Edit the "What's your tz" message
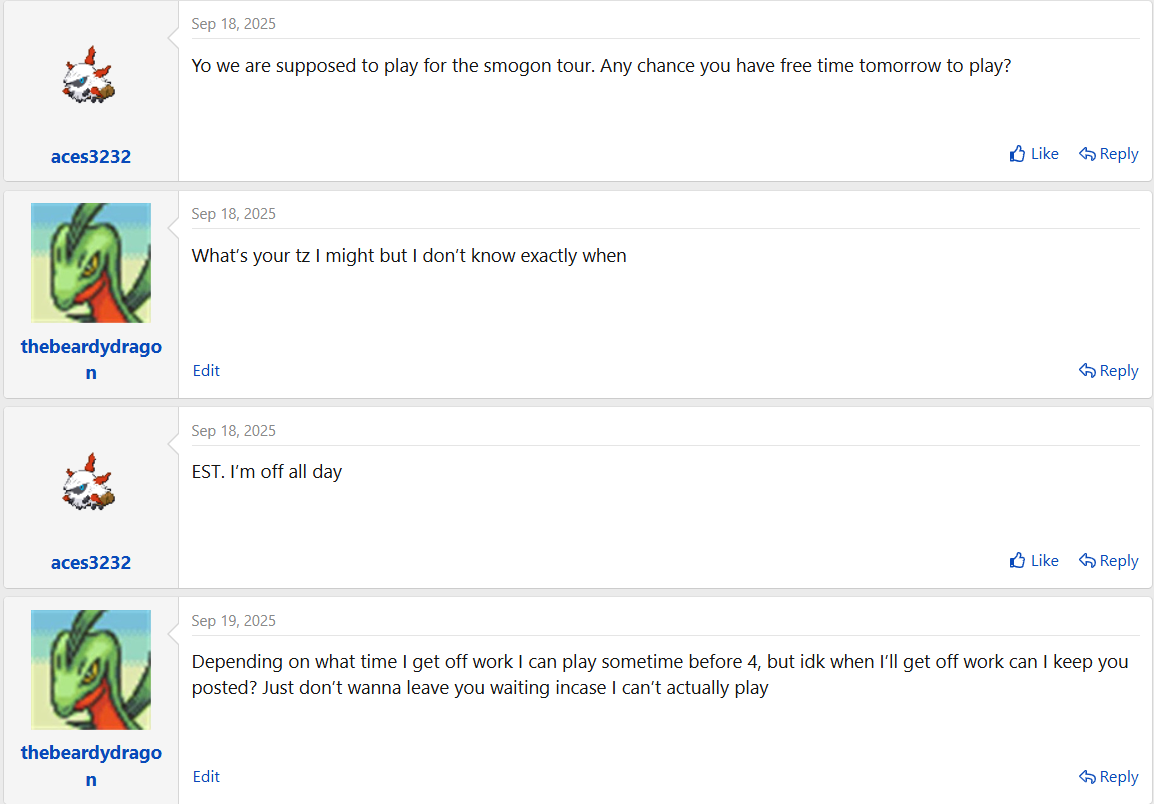Image resolution: width=1154 pixels, height=804 pixels. 206,370
